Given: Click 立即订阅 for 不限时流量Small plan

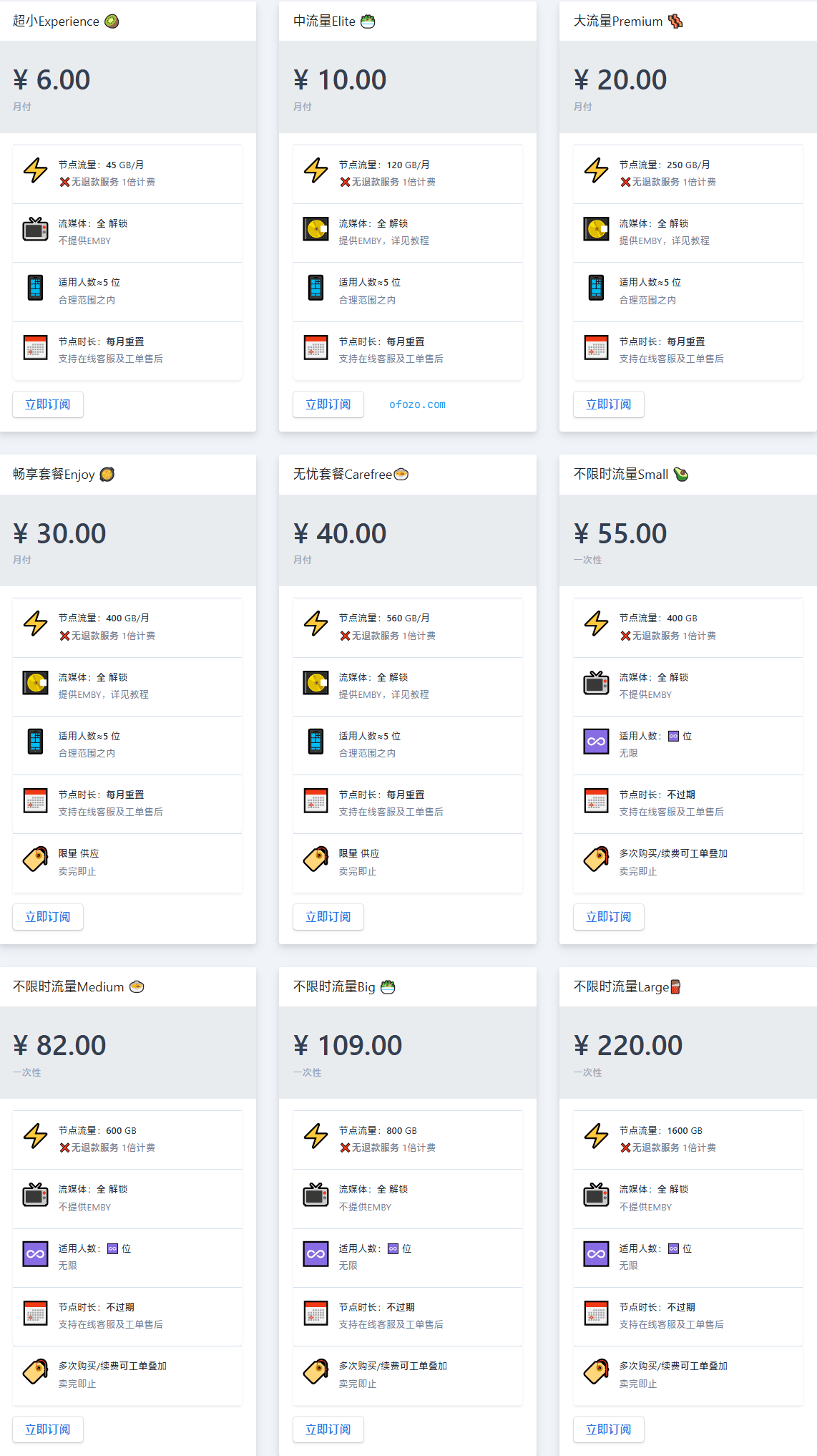Looking at the screenshot, I should click(609, 917).
